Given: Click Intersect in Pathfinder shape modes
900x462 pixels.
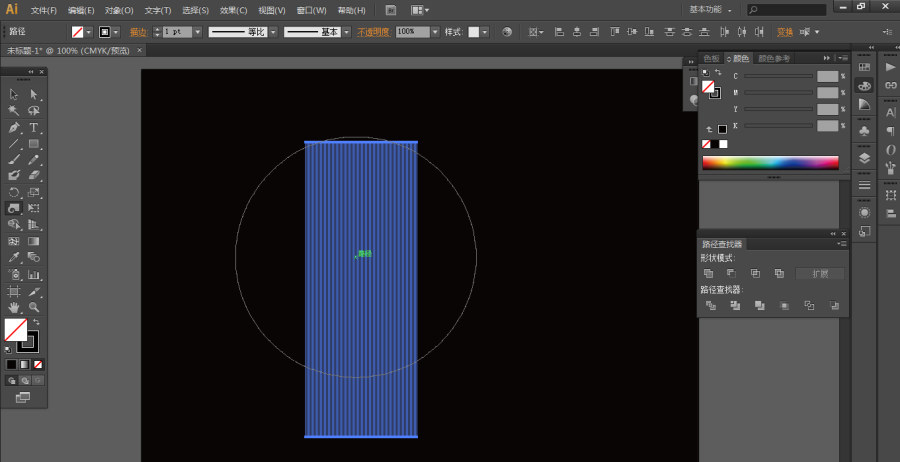Looking at the screenshot, I should (x=755, y=273).
